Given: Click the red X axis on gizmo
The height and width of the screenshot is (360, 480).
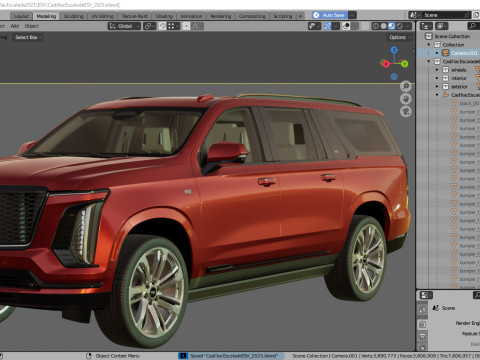Looking at the screenshot, I should click(x=385, y=63).
